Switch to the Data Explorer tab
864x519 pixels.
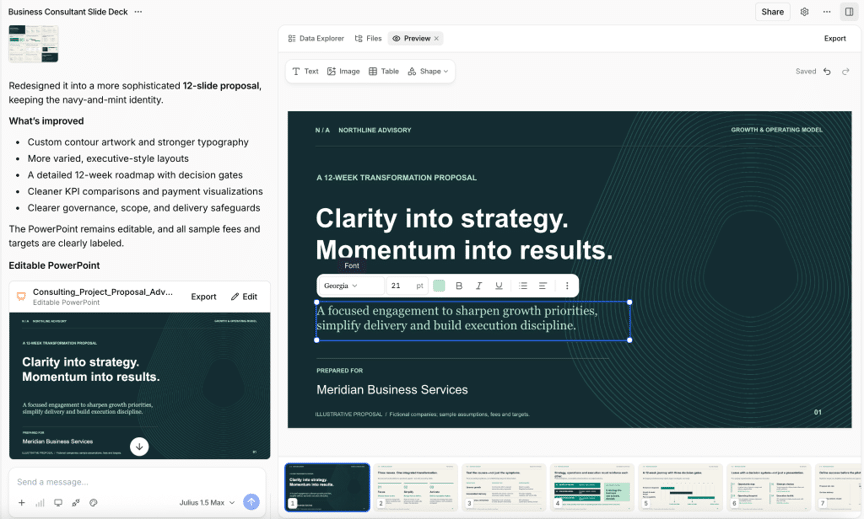pos(316,39)
